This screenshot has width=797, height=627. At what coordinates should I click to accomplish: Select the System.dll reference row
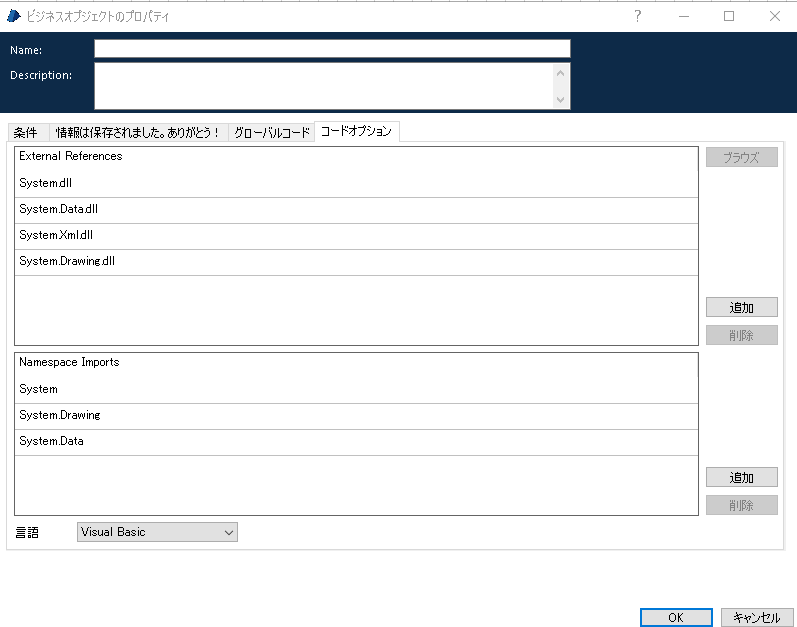coord(356,183)
